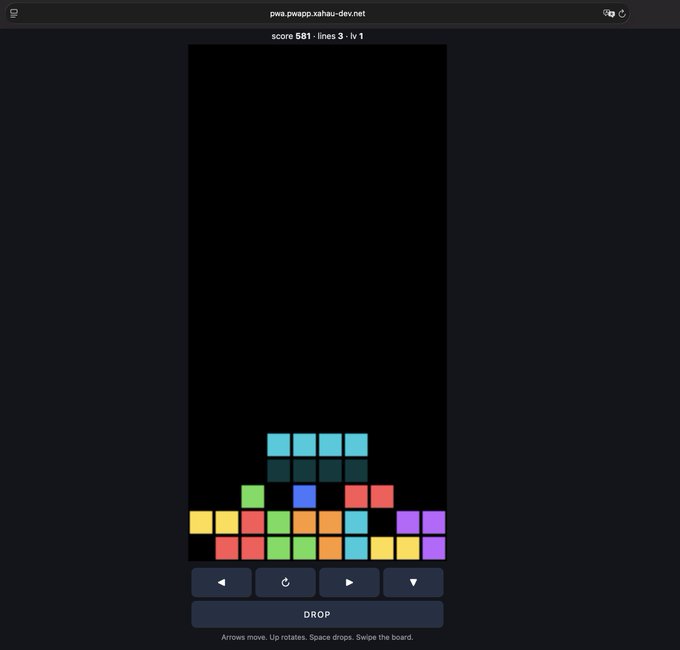
Task: Open the translate icon in address bar
Action: (609, 13)
